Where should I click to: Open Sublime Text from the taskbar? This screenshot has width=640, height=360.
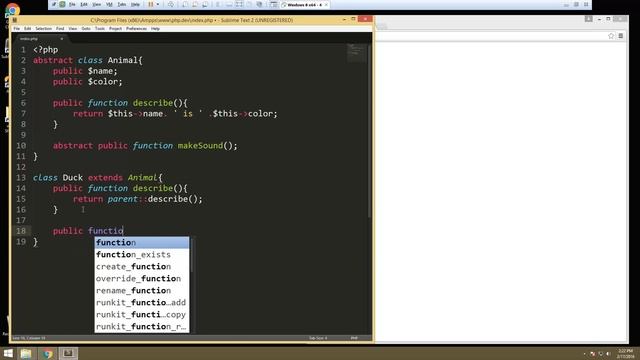[x=68, y=353]
